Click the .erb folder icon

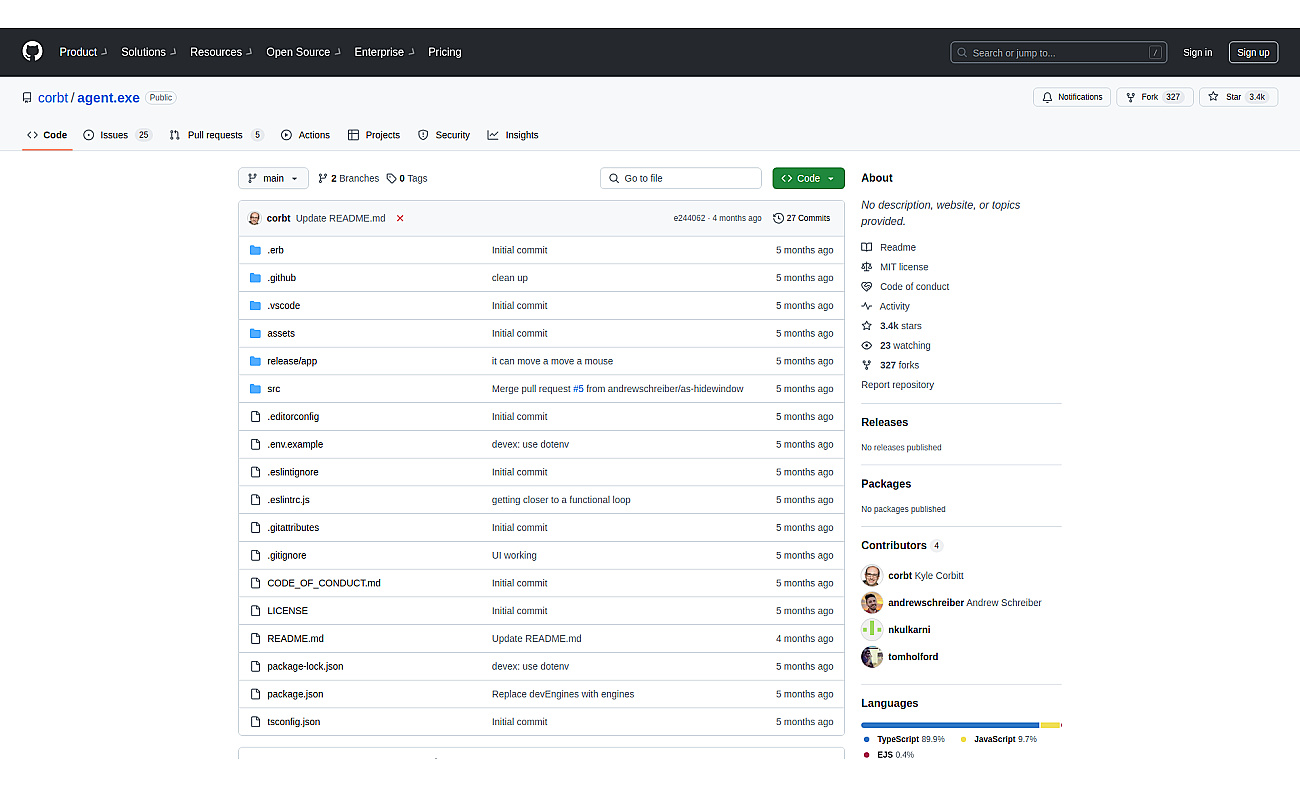tap(255, 250)
